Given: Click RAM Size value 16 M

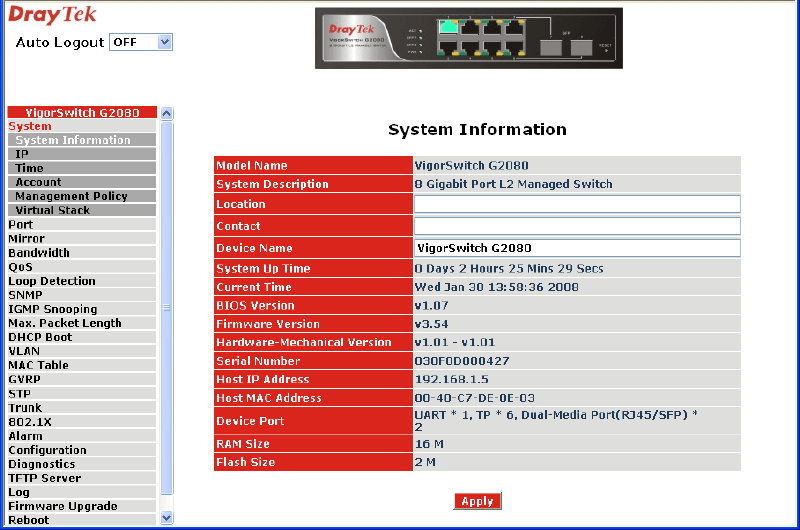Looking at the screenshot, I should [429, 444].
